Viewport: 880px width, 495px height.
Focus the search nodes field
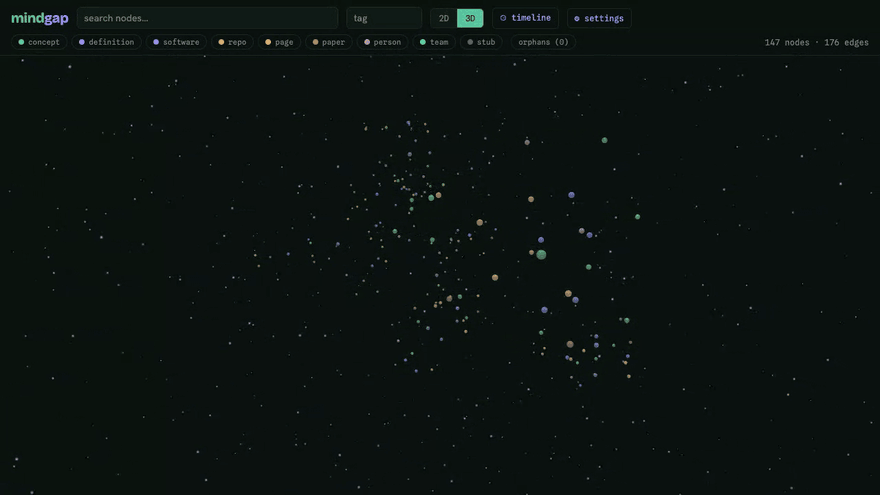coord(207,18)
